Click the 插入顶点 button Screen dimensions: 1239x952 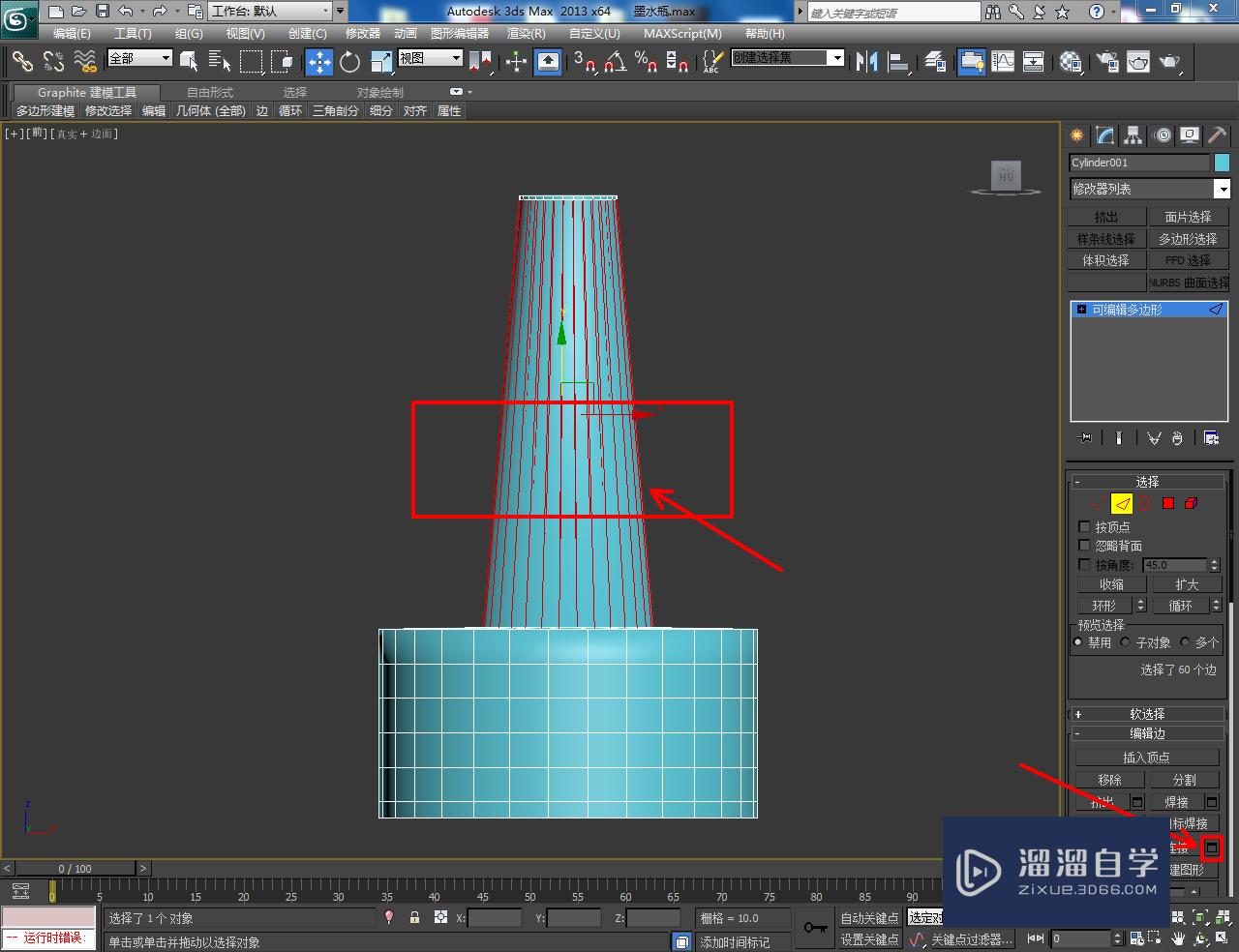(x=1147, y=758)
